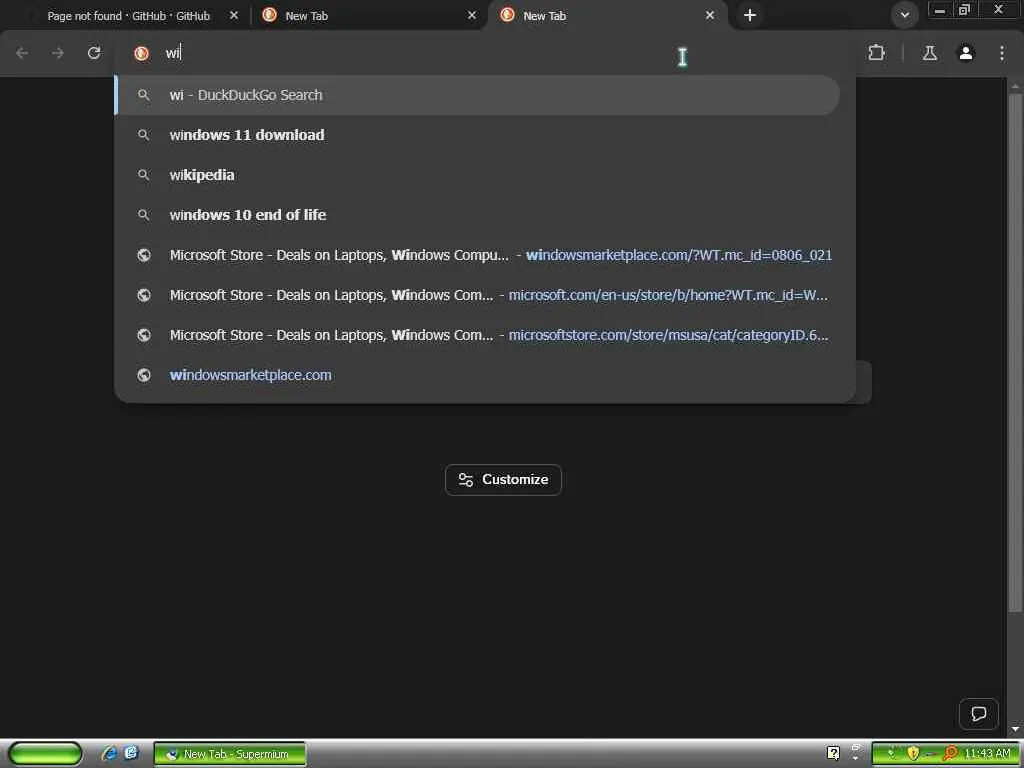The image size is (1024, 768).
Task: Click the green Start button
Action: click(x=45, y=754)
